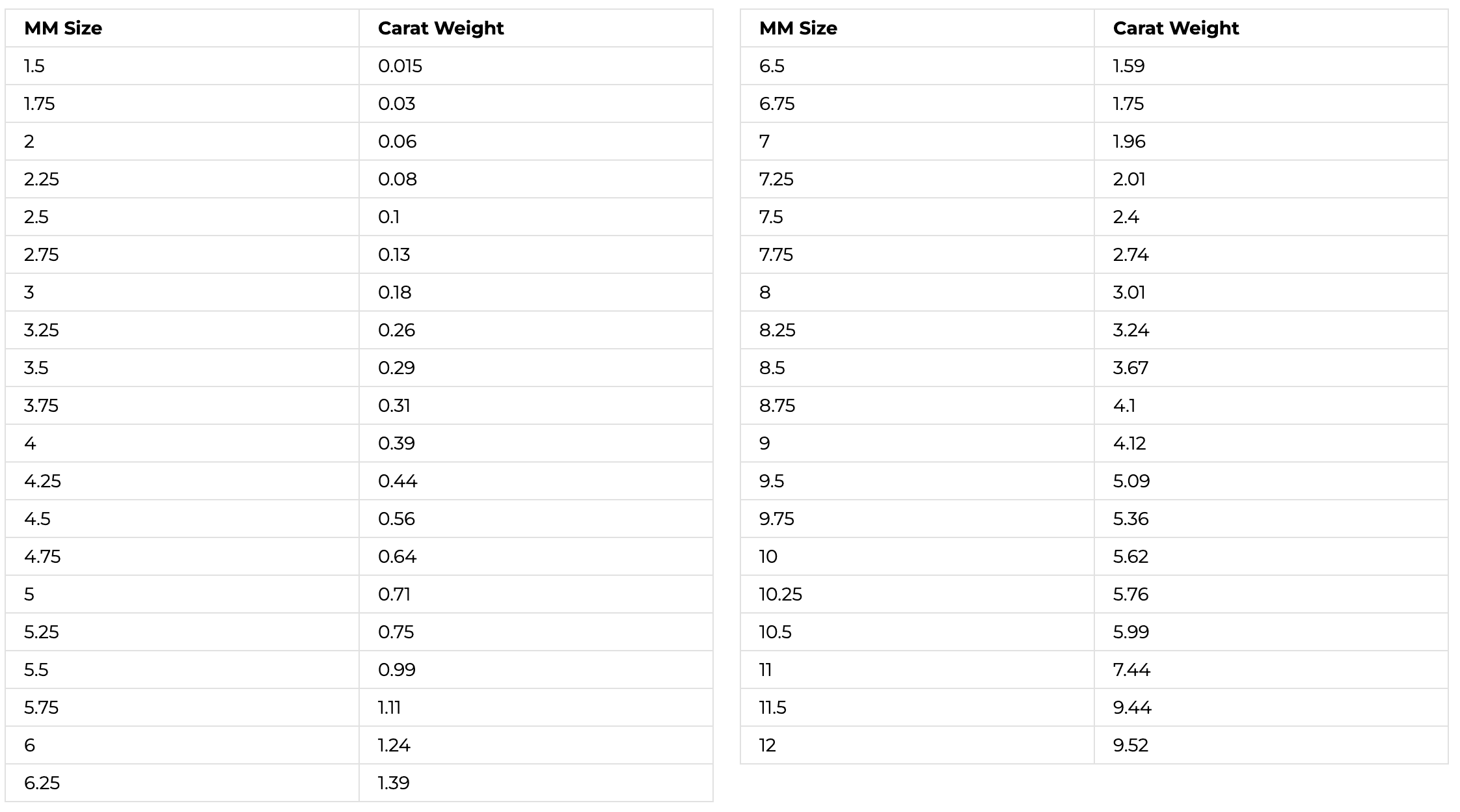Select the 10.25 MM size cell
The image size is (1460, 812).
pyautogui.click(x=780, y=594)
